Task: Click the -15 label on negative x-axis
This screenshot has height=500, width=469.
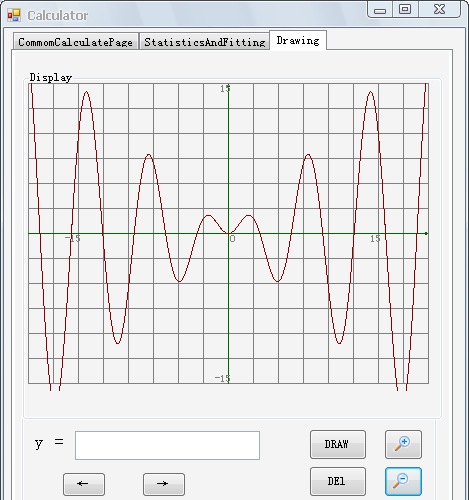Action: 72,239
